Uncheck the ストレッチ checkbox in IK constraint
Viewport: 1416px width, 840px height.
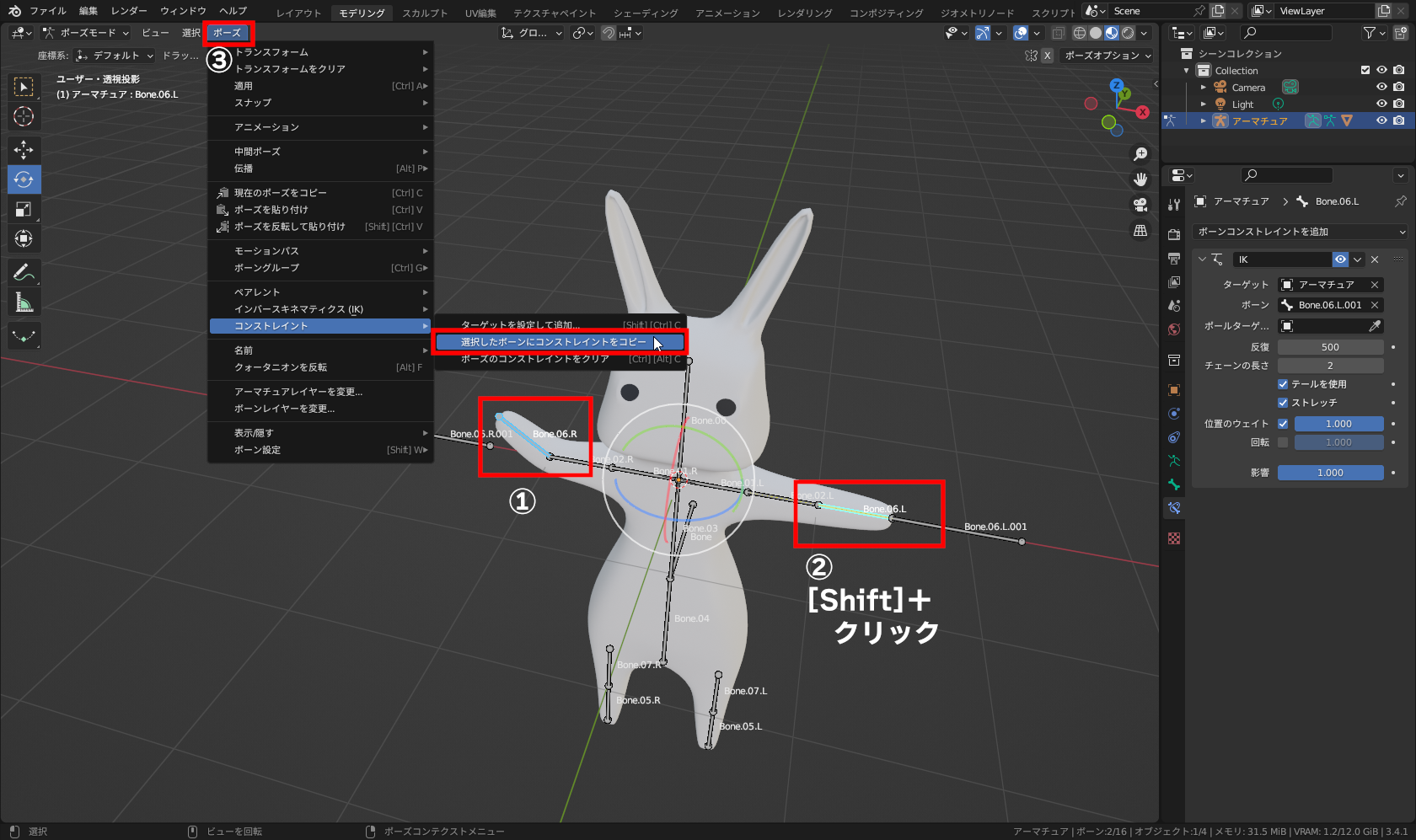click(x=1283, y=402)
